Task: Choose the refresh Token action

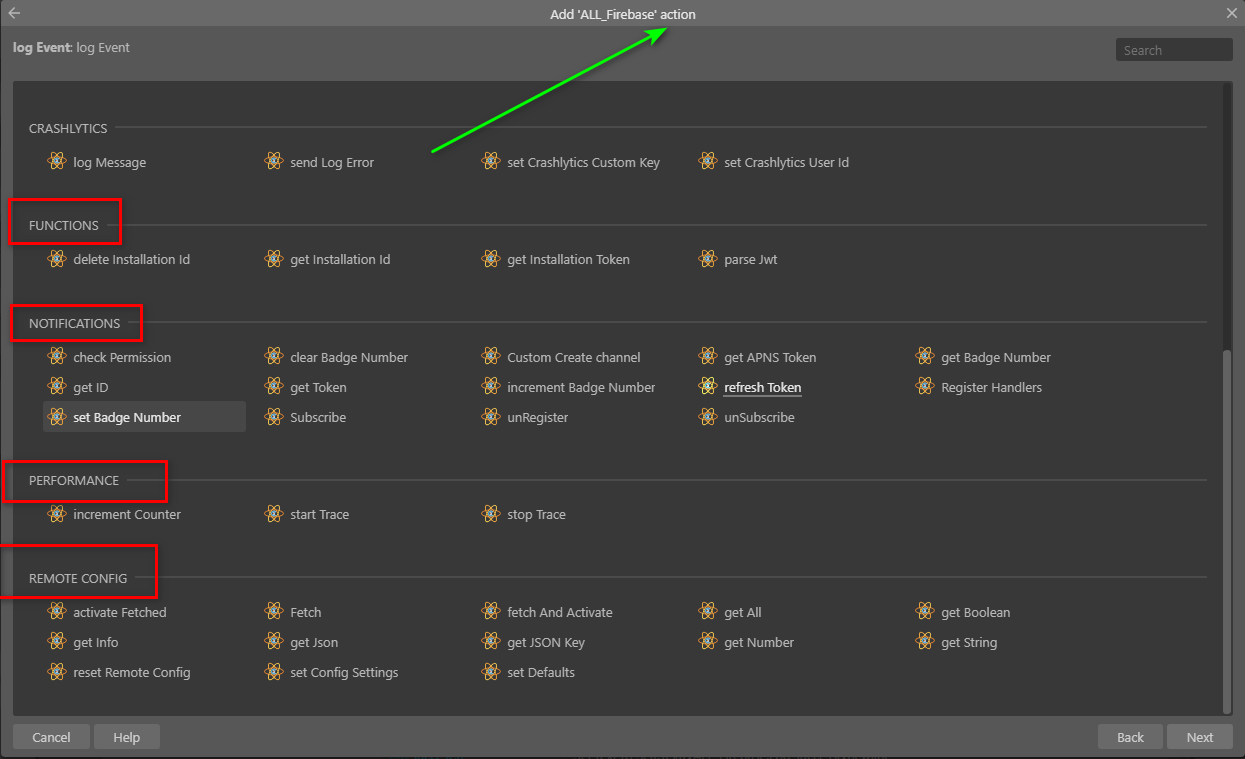Action: point(762,387)
